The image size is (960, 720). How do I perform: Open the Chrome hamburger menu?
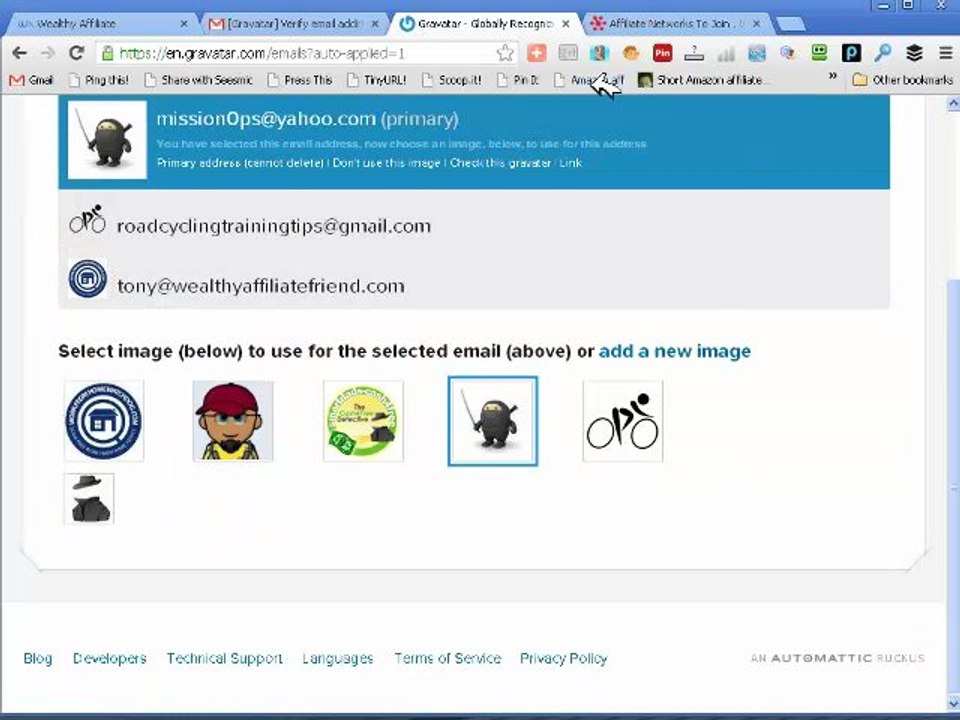pos(945,53)
